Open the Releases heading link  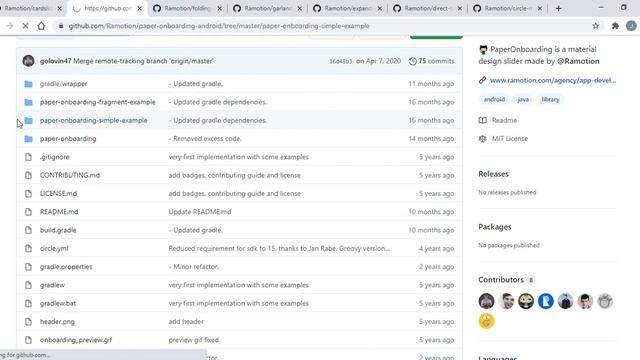(x=493, y=174)
